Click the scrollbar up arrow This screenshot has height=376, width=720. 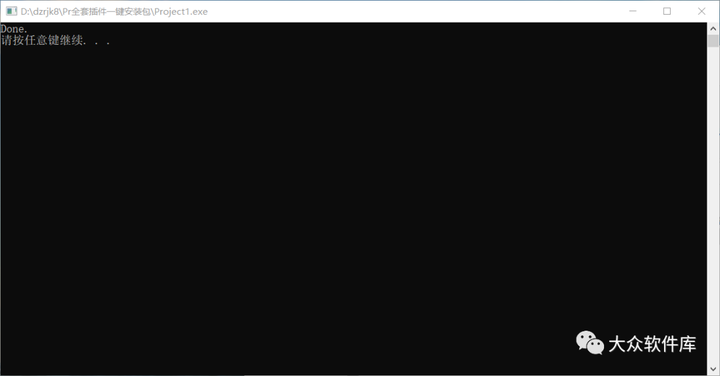tap(713, 28)
